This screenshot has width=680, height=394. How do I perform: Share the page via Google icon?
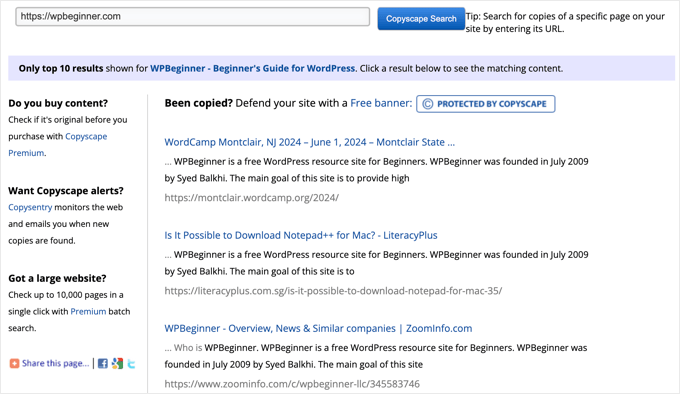[117, 364]
